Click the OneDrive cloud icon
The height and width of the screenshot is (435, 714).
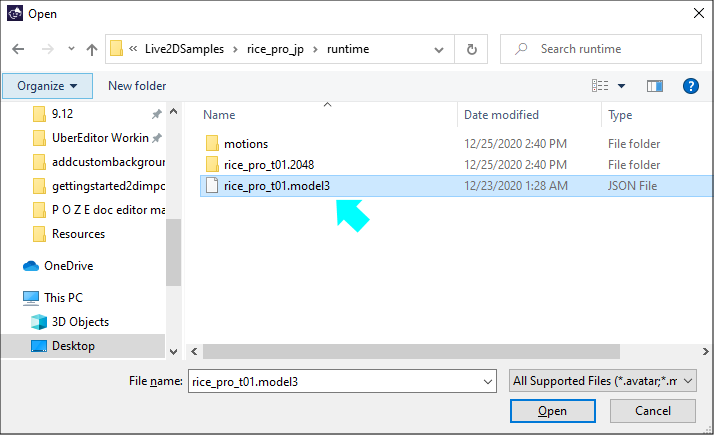tap(31, 266)
